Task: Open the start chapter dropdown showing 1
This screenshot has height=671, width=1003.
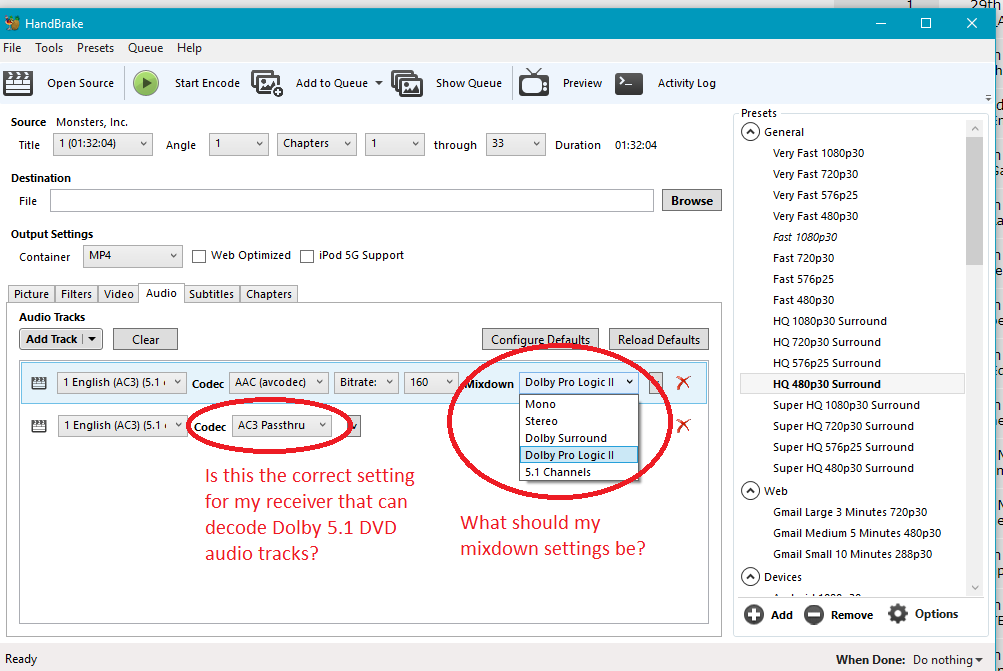Action: point(395,144)
